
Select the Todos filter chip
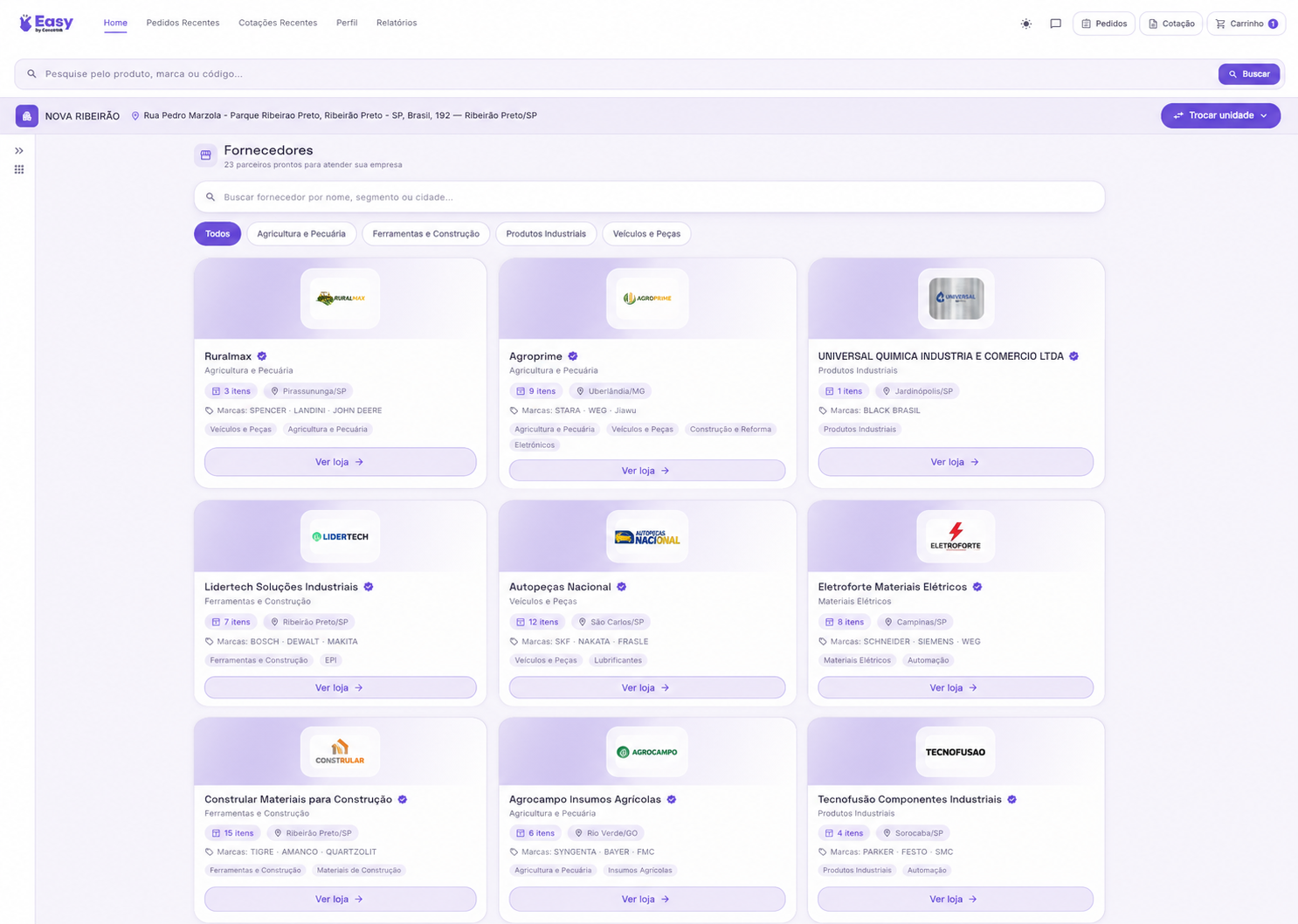(x=217, y=234)
